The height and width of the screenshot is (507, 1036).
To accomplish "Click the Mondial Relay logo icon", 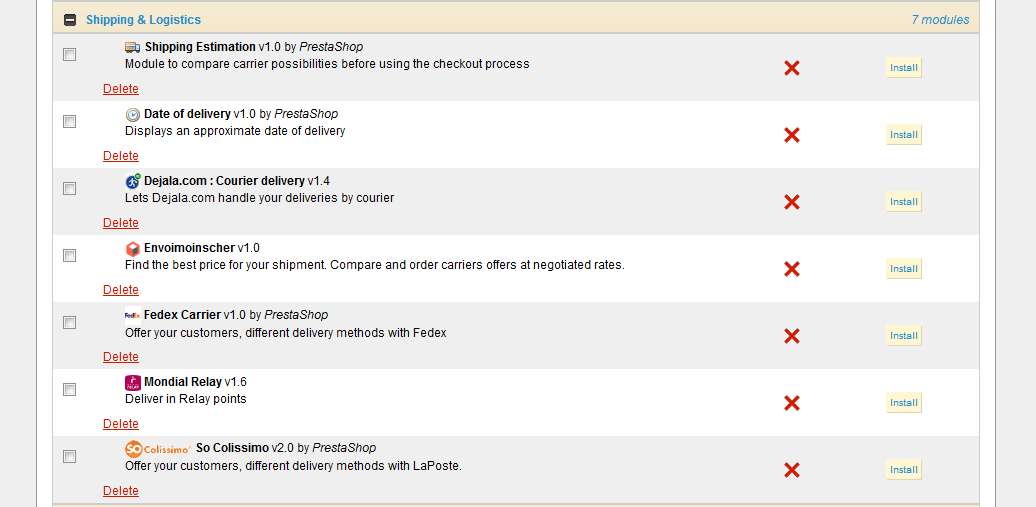I will (132, 382).
